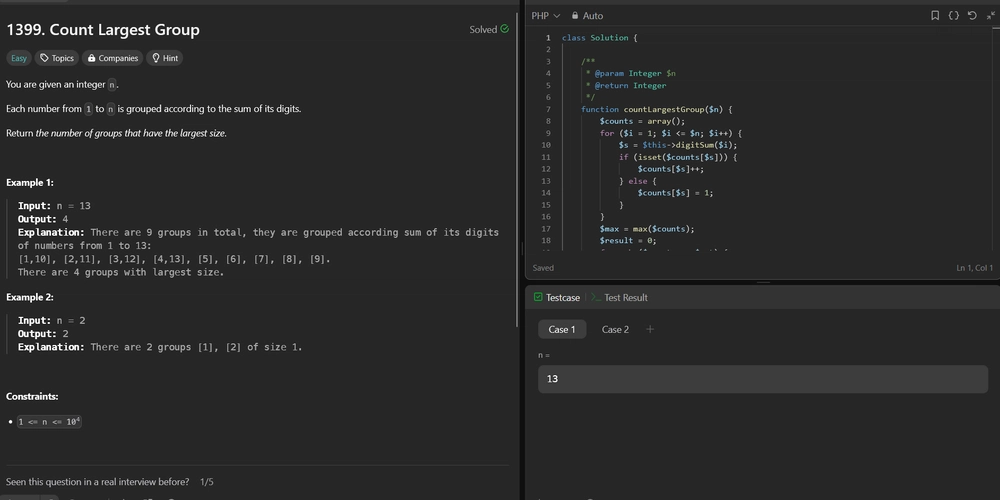
Task: Click the collapse editor arrows icon
Action: pos(990,15)
